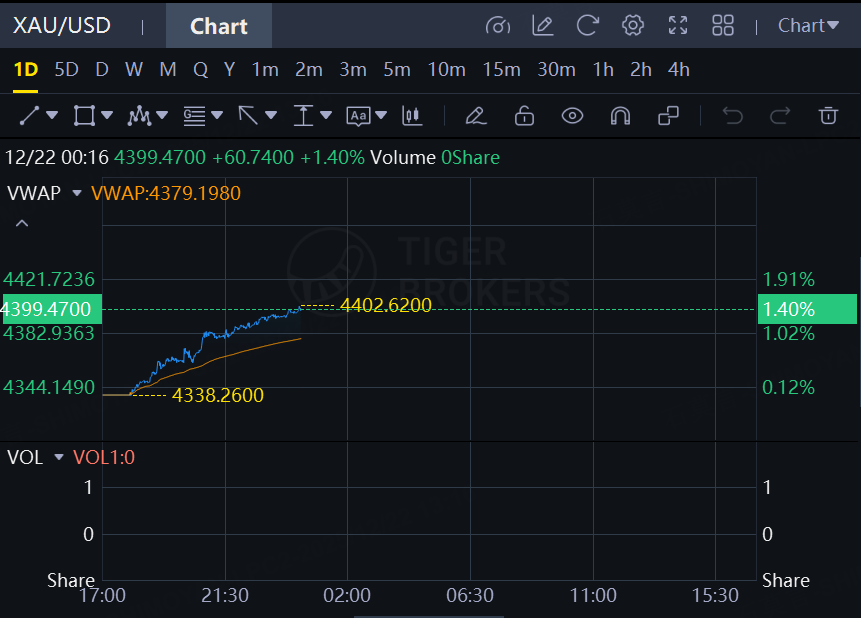The image size is (861, 618).
Task: Toggle drawings visibility eye icon
Action: point(572,116)
